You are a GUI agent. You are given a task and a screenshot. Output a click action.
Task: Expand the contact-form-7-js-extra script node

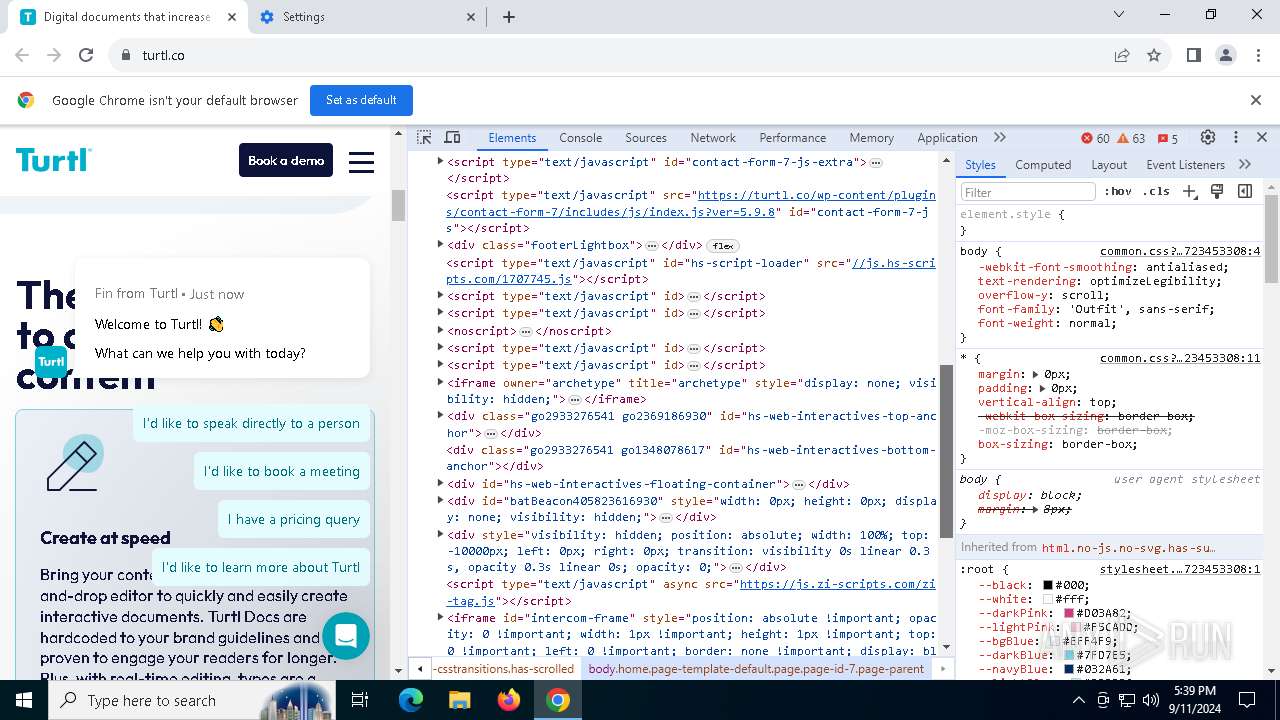tap(440, 161)
